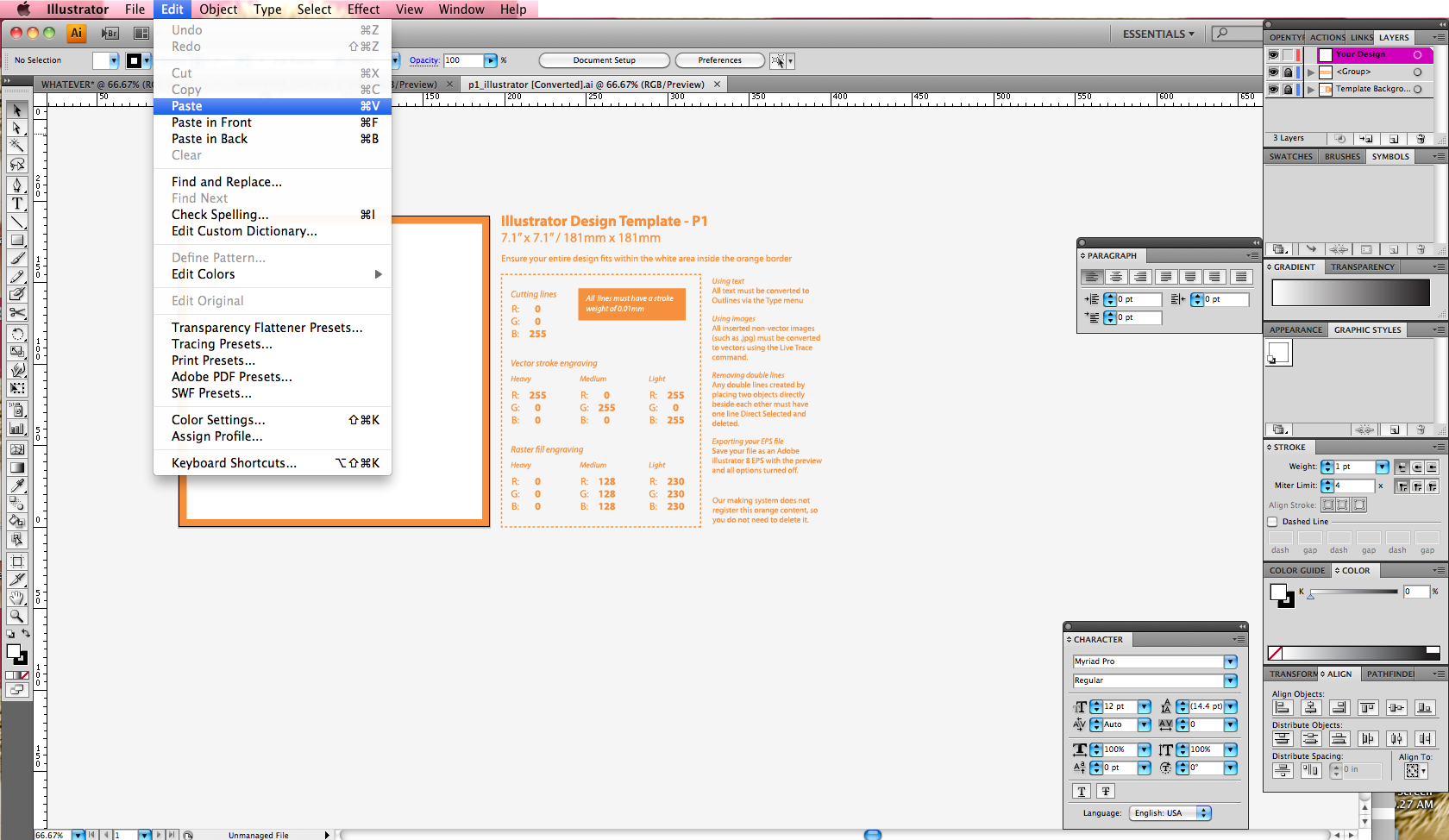Screen dimensions: 1449x840
Task: Click the Preferences button
Action: coord(720,60)
